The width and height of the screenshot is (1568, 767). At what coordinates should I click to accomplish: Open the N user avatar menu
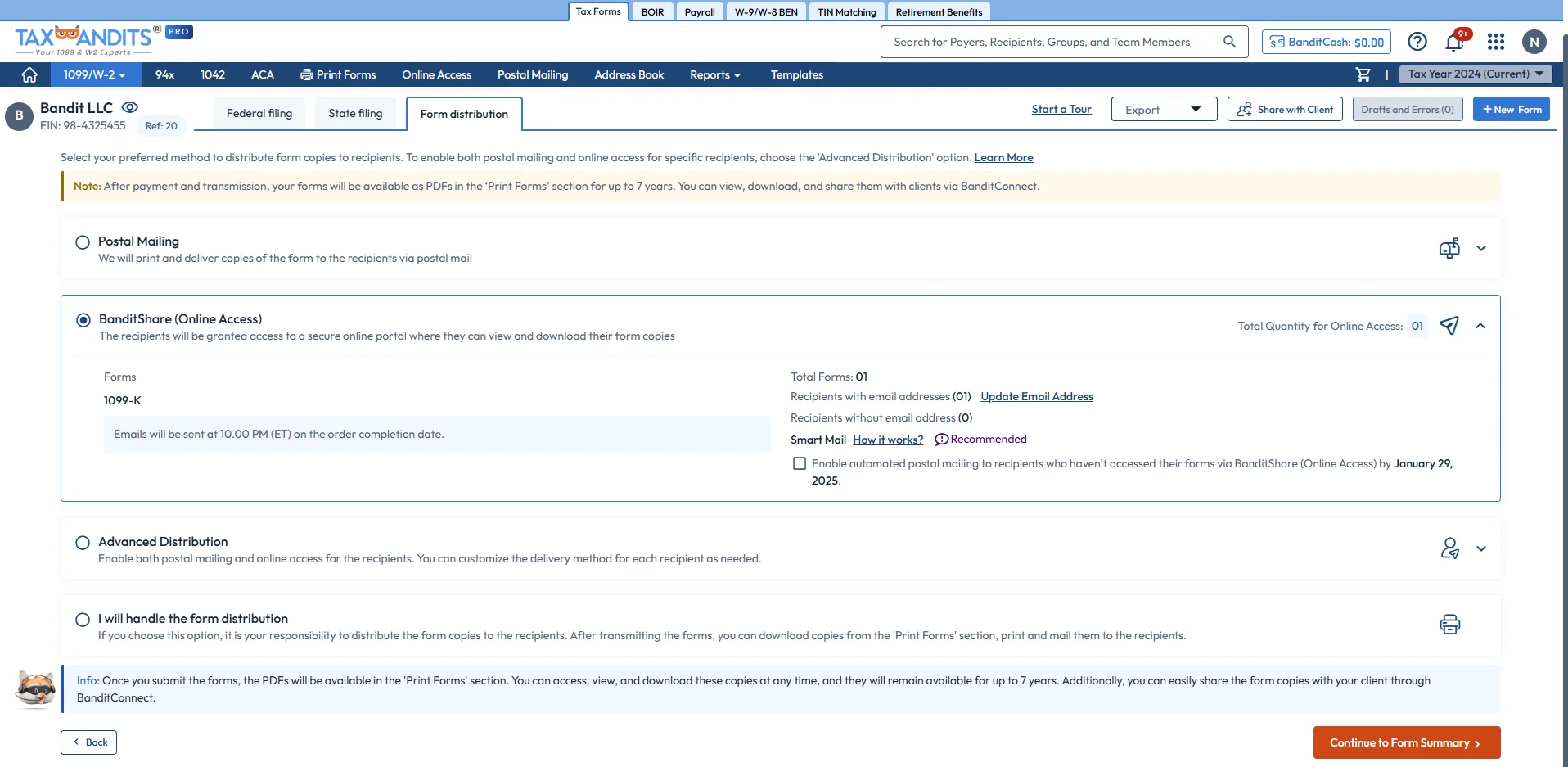point(1534,42)
